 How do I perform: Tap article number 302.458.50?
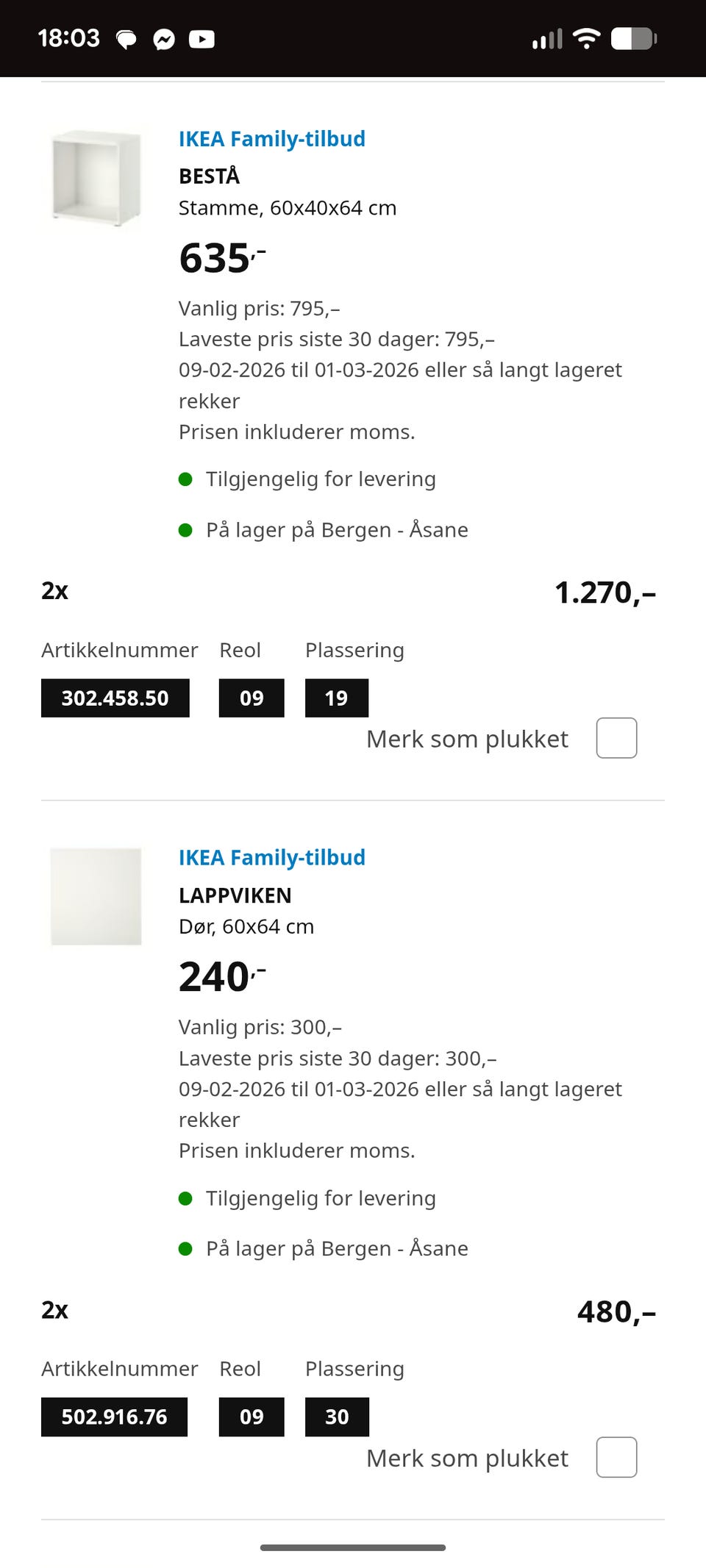[x=115, y=698]
